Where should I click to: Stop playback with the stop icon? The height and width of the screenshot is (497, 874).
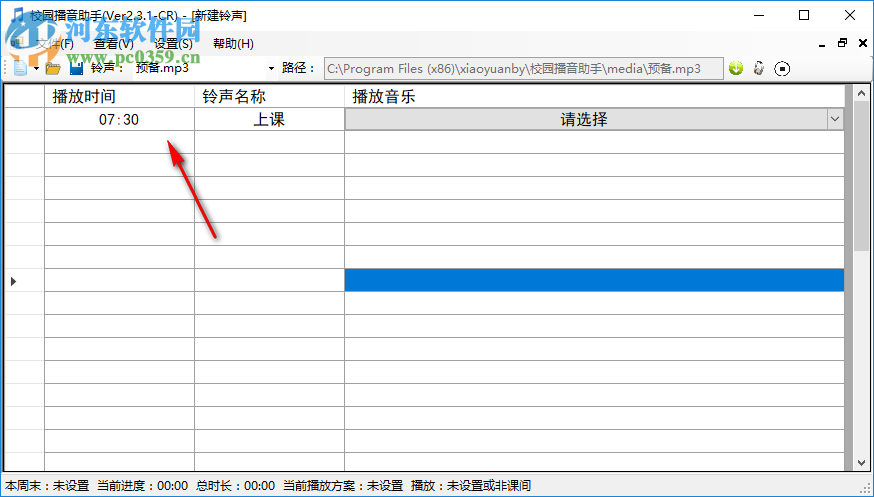tap(782, 69)
